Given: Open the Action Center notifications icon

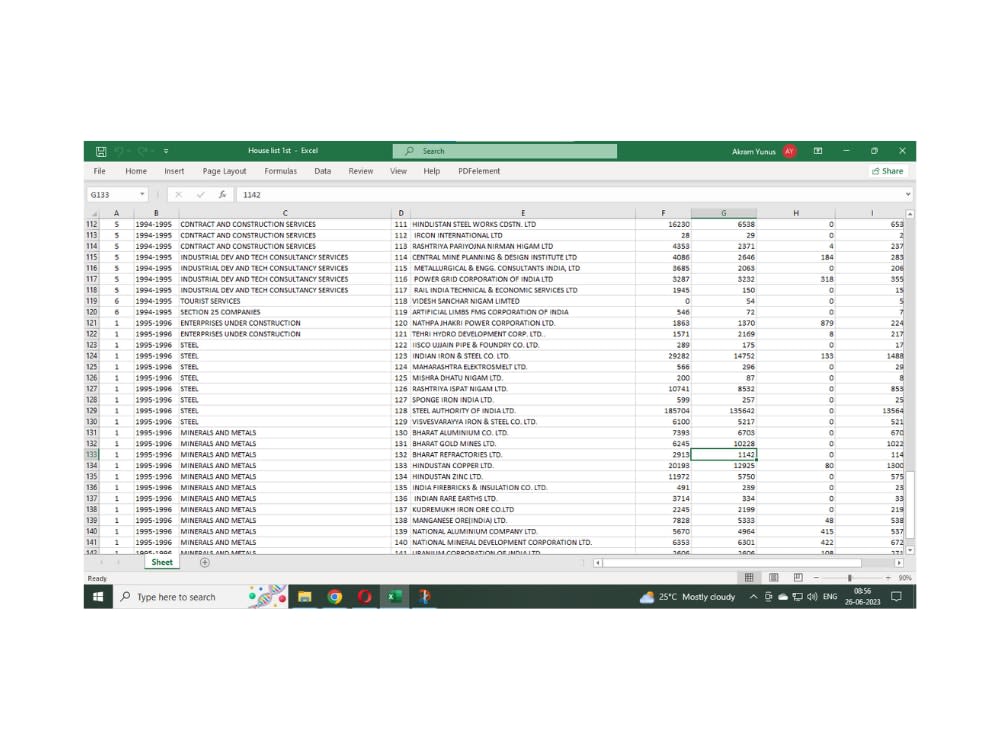Looking at the screenshot, I should (x=896, y=597).
